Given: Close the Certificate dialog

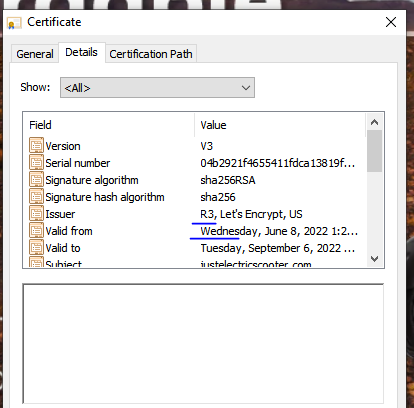Looking at the screenshot, I should 391,22.
